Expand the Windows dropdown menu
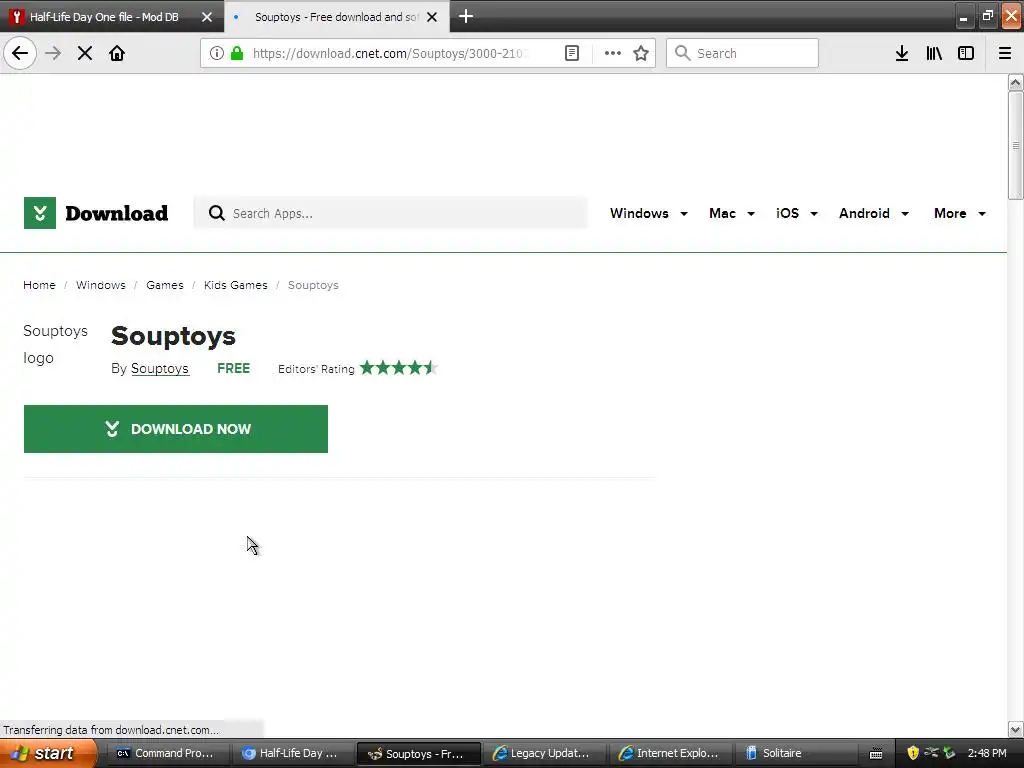 click(x=648, y=214)
